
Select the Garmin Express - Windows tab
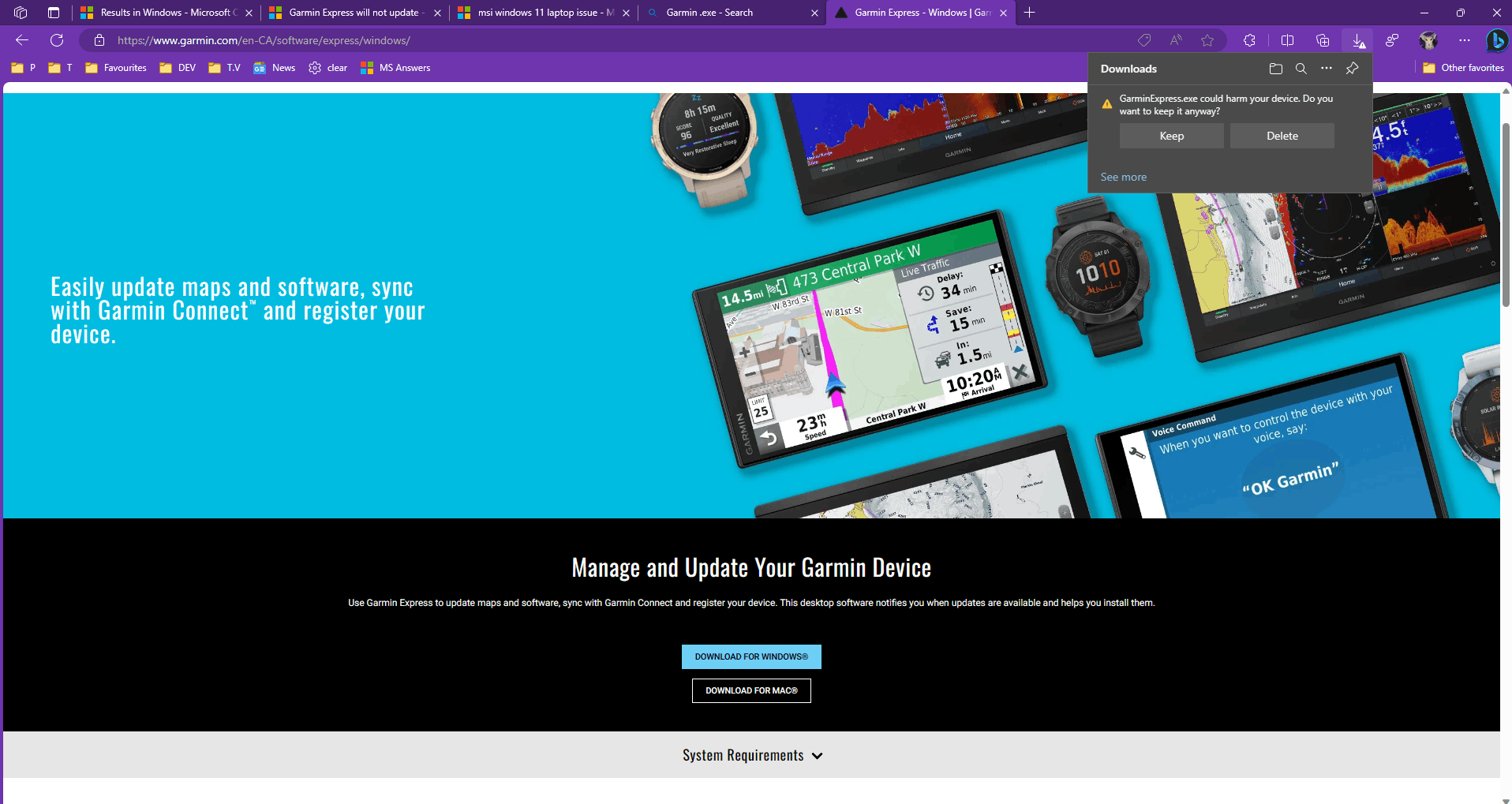tap(920, 13)
